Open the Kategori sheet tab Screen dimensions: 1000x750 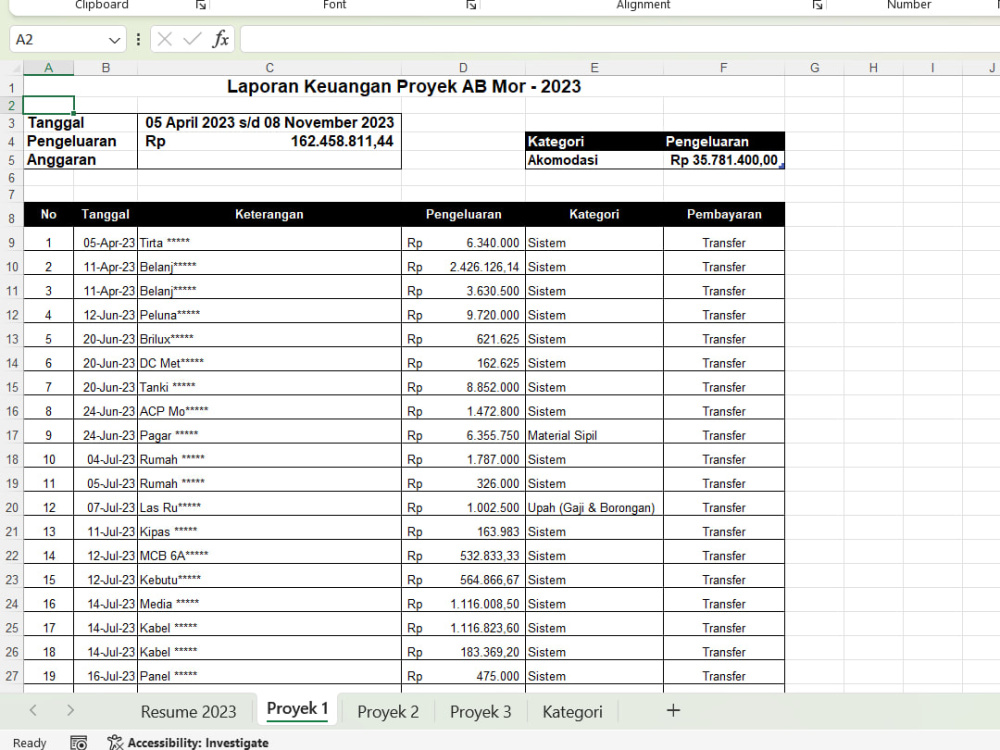[x=572, y=712]
